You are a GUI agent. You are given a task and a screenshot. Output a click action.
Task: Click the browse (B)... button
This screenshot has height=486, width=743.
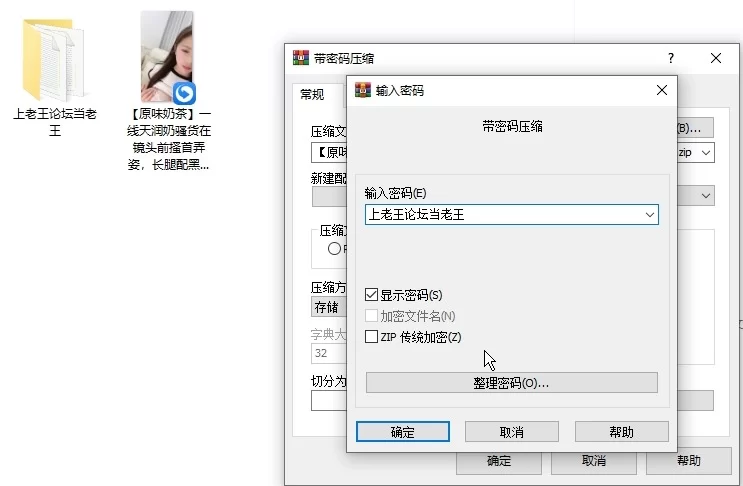click(x=695, y=128)
